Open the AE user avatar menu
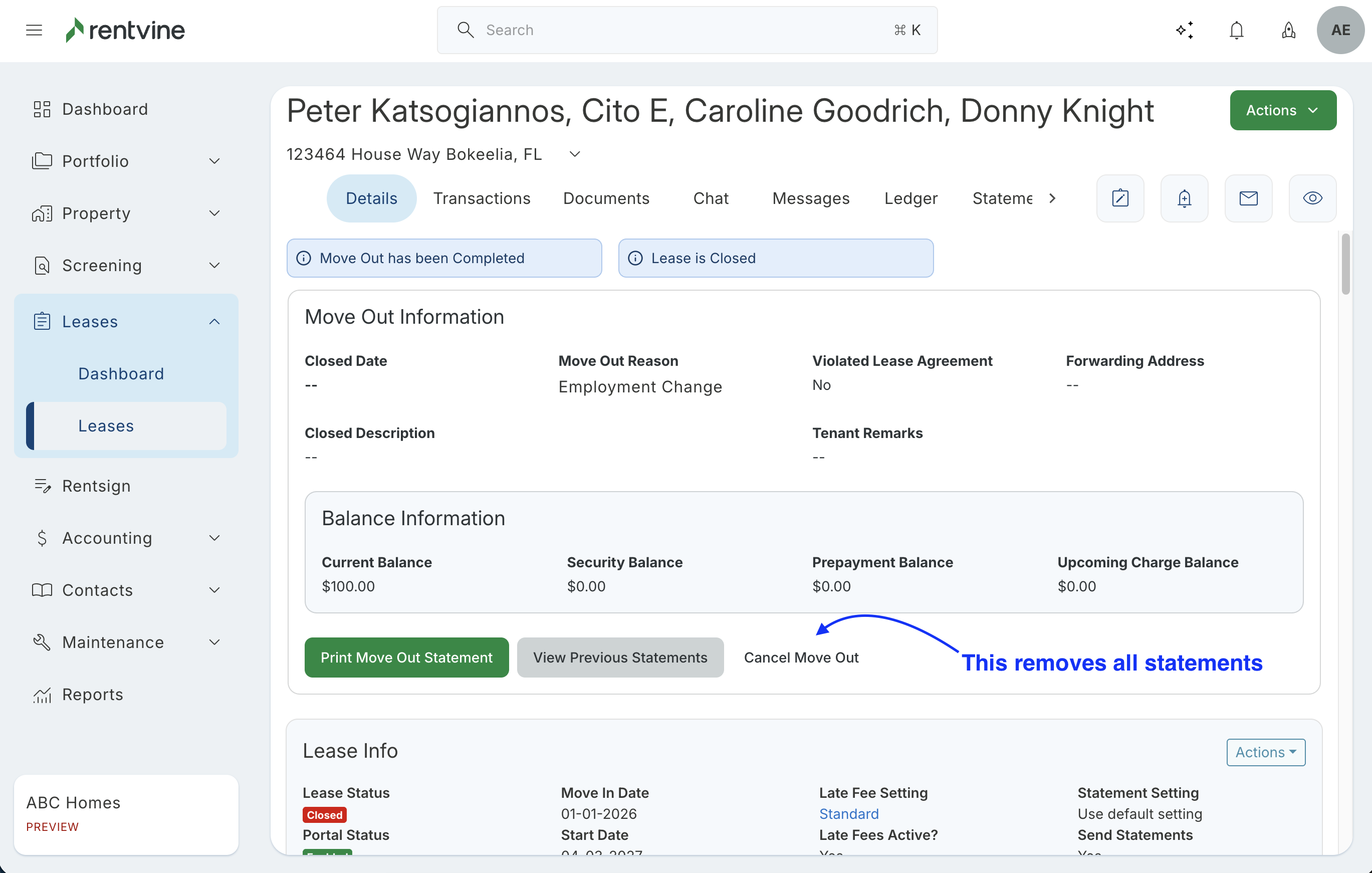The height and width of the screenshot is (873, 1372). click(x=1339, y=30)
